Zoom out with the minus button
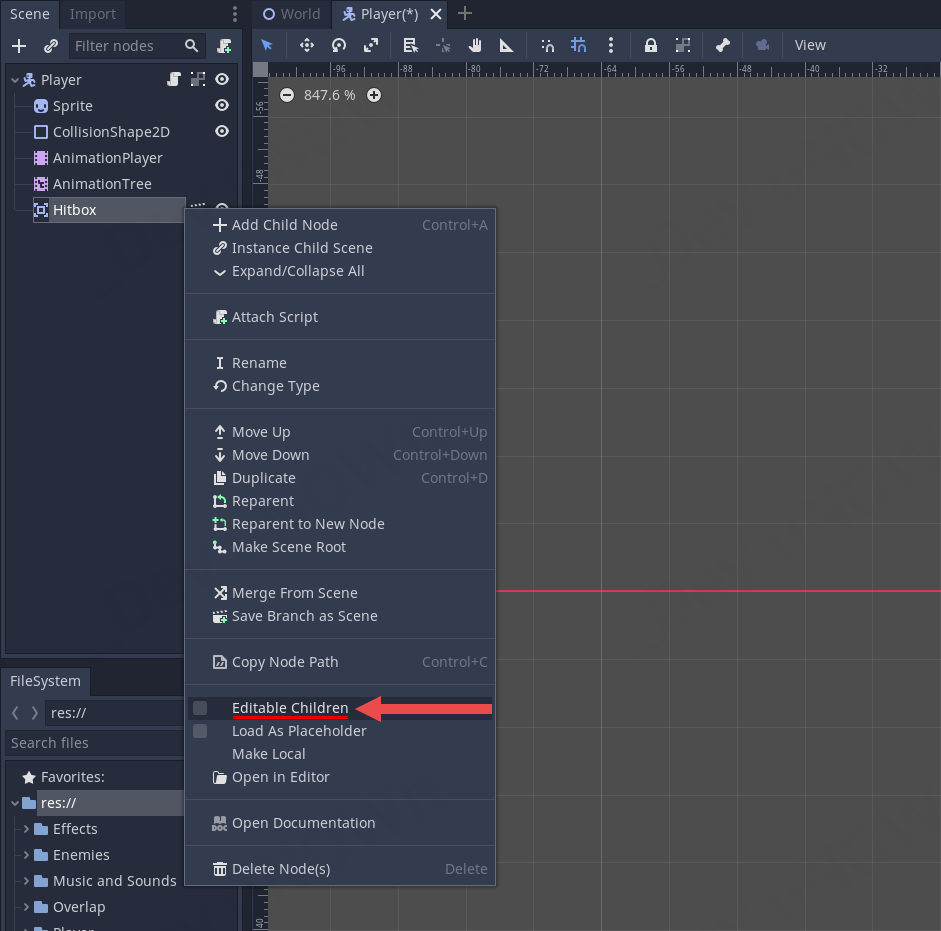The image size is (941, 931). point(287,95)
